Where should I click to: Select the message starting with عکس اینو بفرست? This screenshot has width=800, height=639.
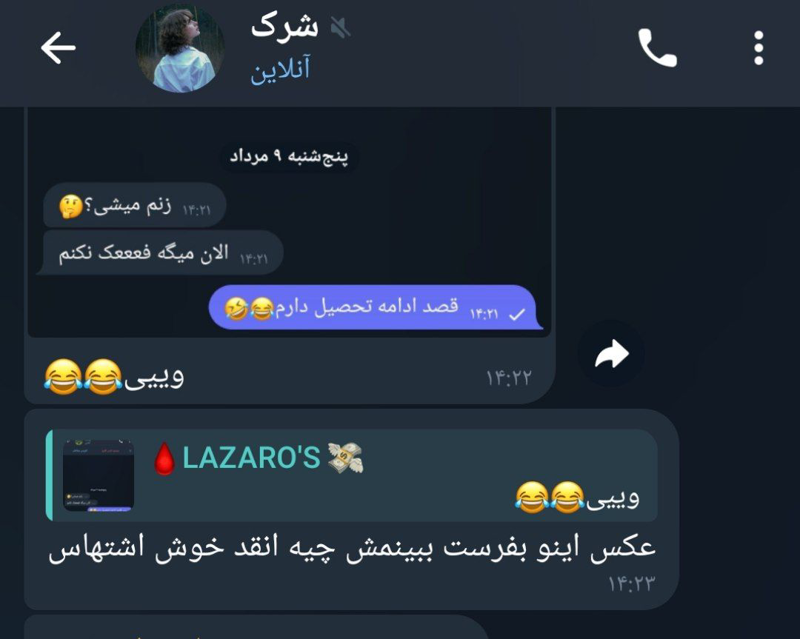click(352, 548)
